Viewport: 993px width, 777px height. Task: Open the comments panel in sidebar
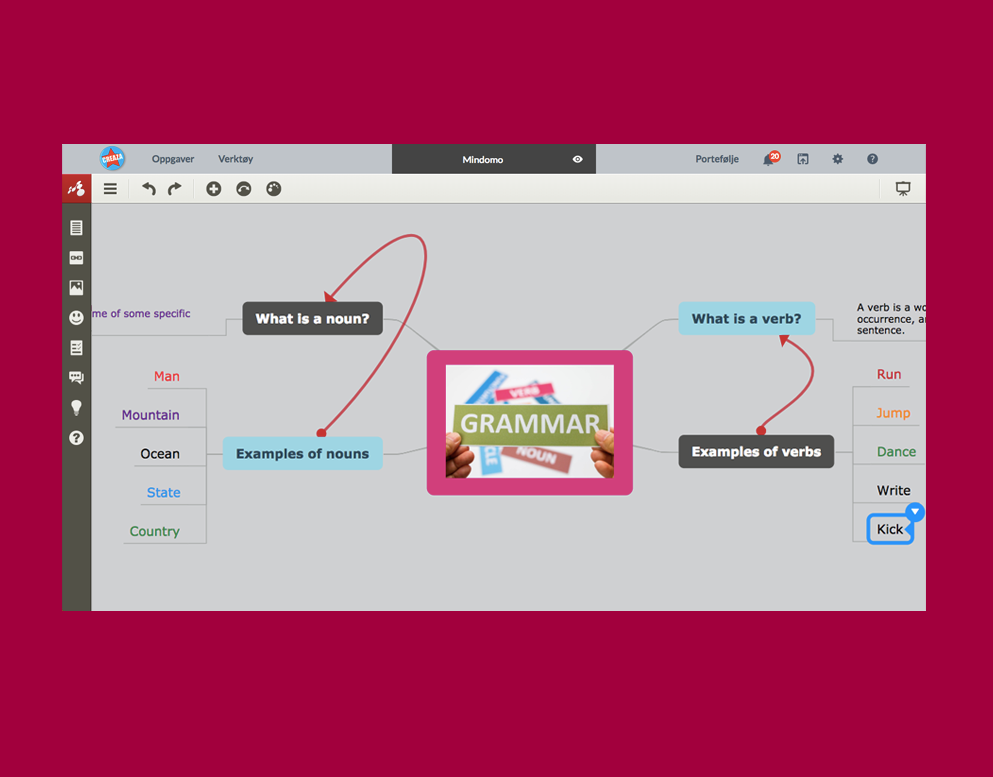76,378
